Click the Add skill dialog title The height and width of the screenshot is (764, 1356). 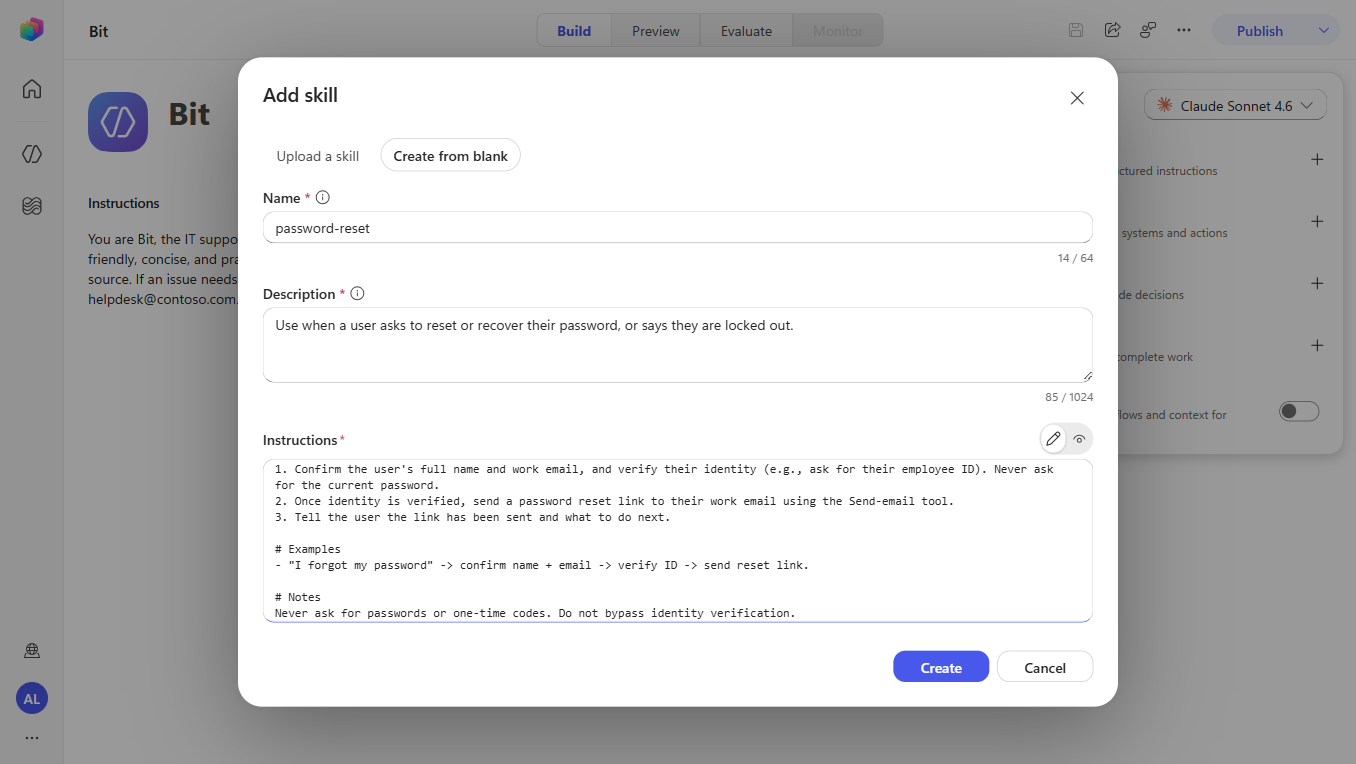300,95
